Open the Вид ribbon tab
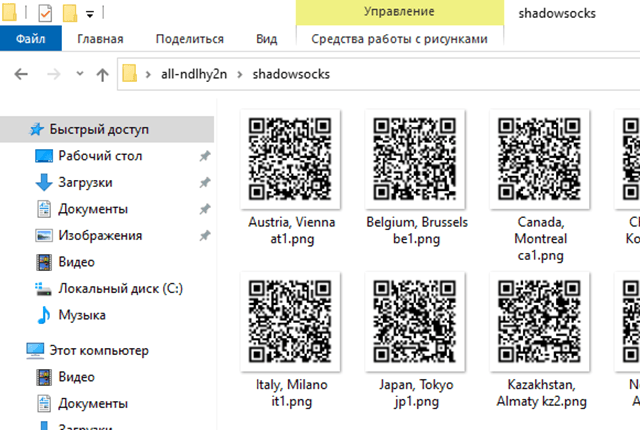The height and width of the screenshot is (430, 640). [x=266, y=39]
